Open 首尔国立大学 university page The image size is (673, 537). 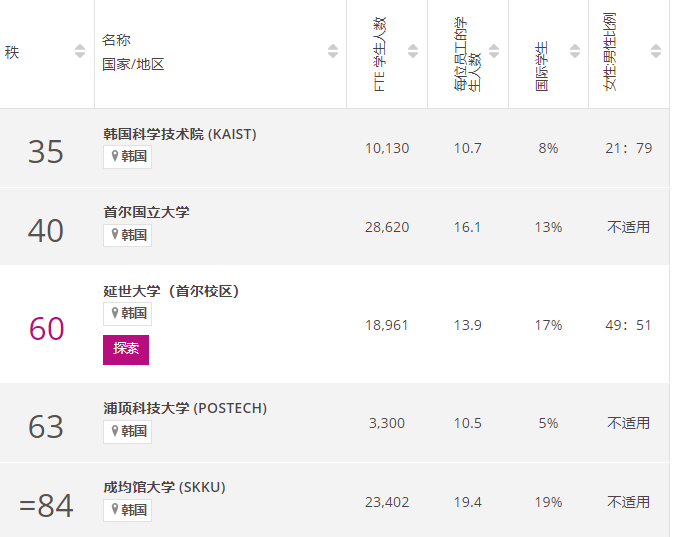coord(146,212)
